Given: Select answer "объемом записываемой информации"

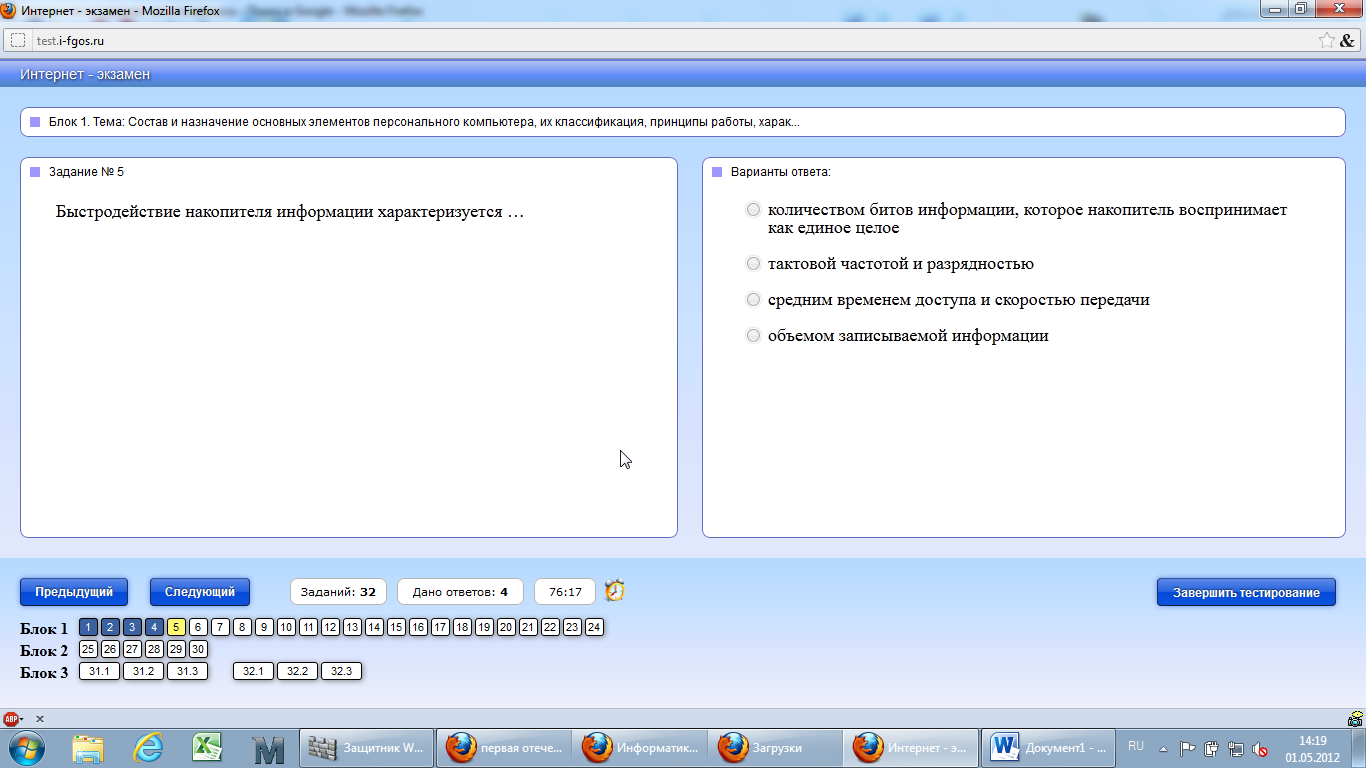Looking at the screenshot, I should pyautogui.click(x=754, y=336).
